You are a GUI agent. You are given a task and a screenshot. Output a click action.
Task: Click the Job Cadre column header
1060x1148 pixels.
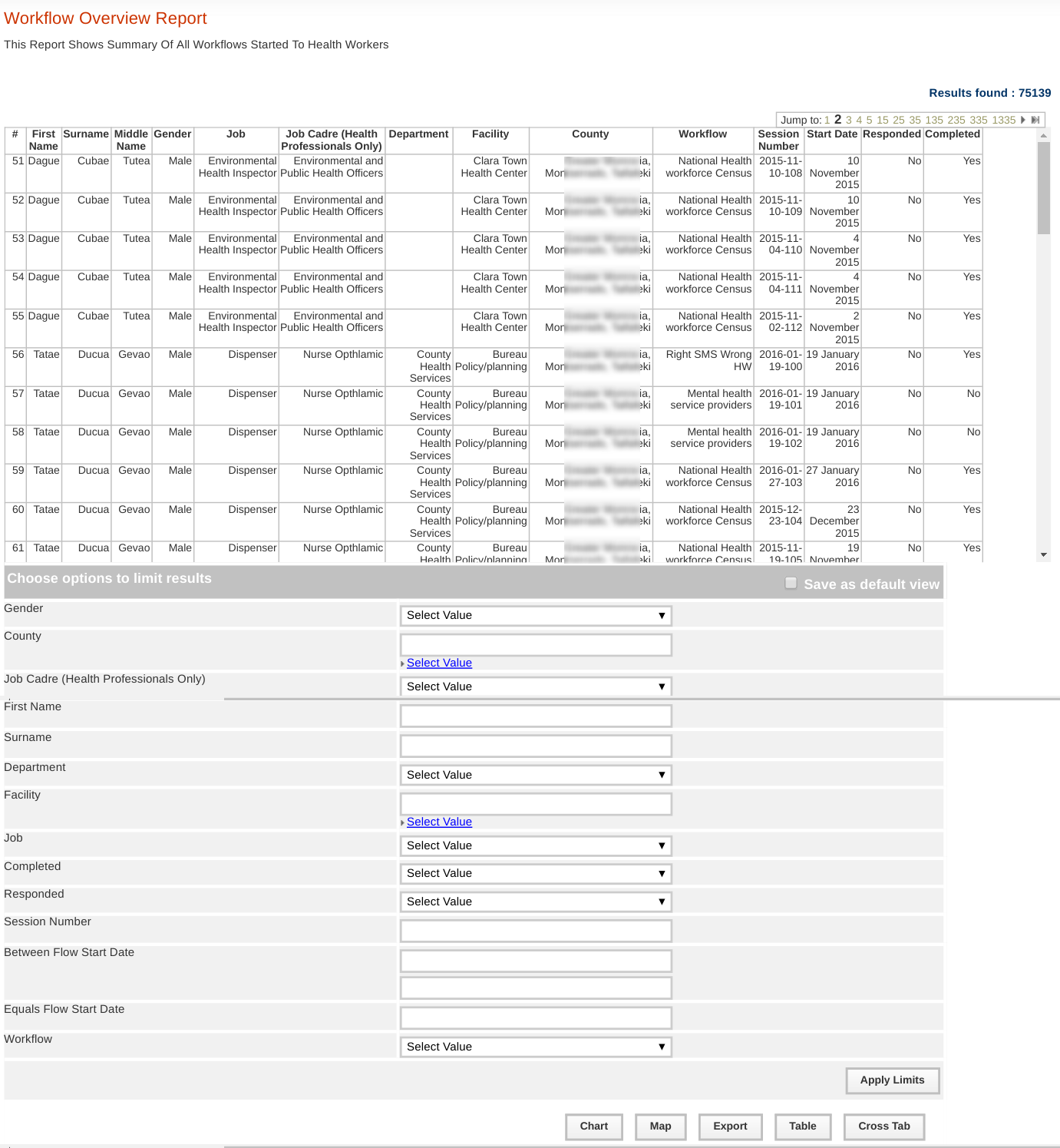(x=332, y=140)
